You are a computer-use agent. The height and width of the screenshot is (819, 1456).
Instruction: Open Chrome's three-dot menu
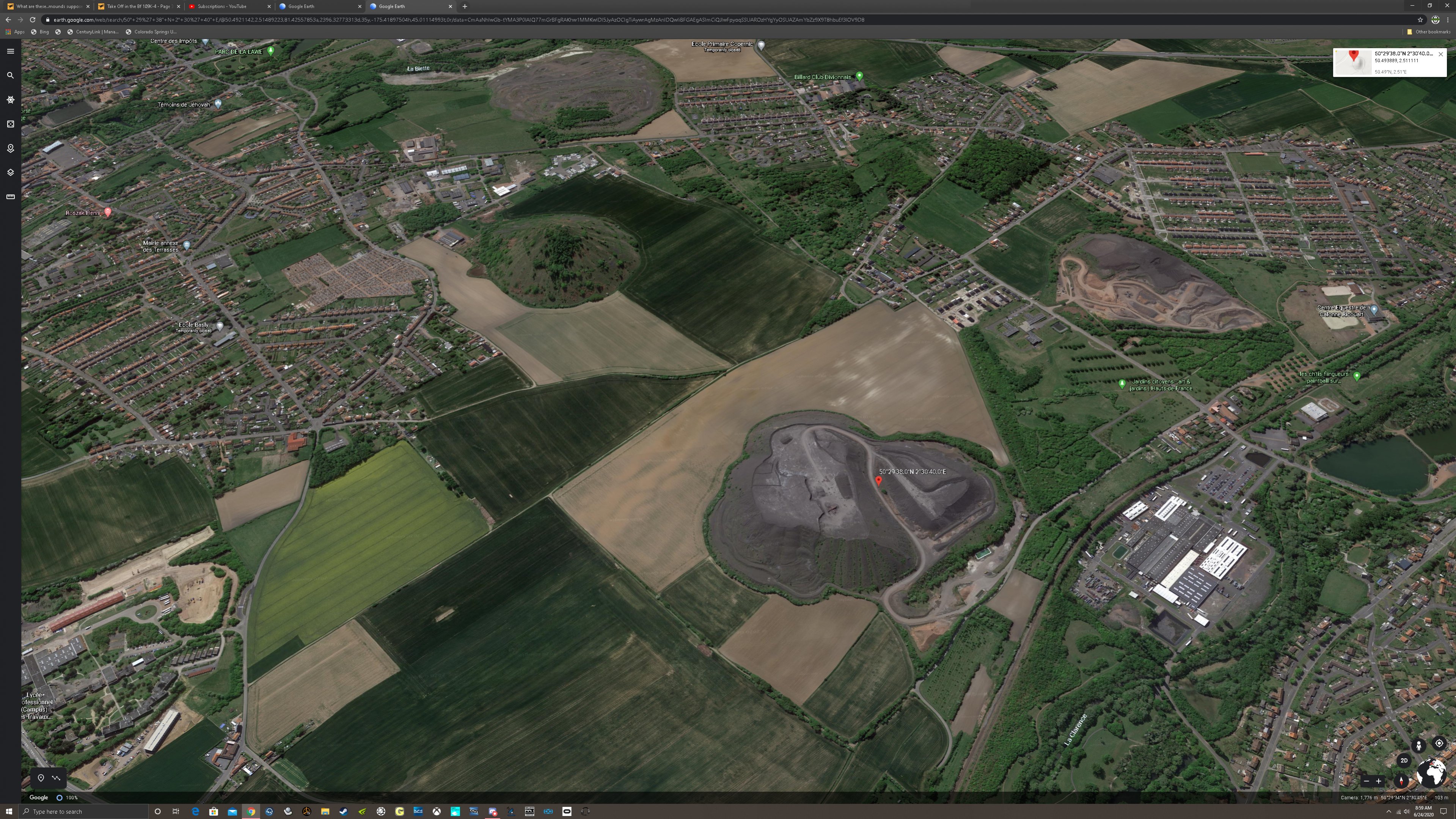pyautogui.click(x=1448, y=20)
